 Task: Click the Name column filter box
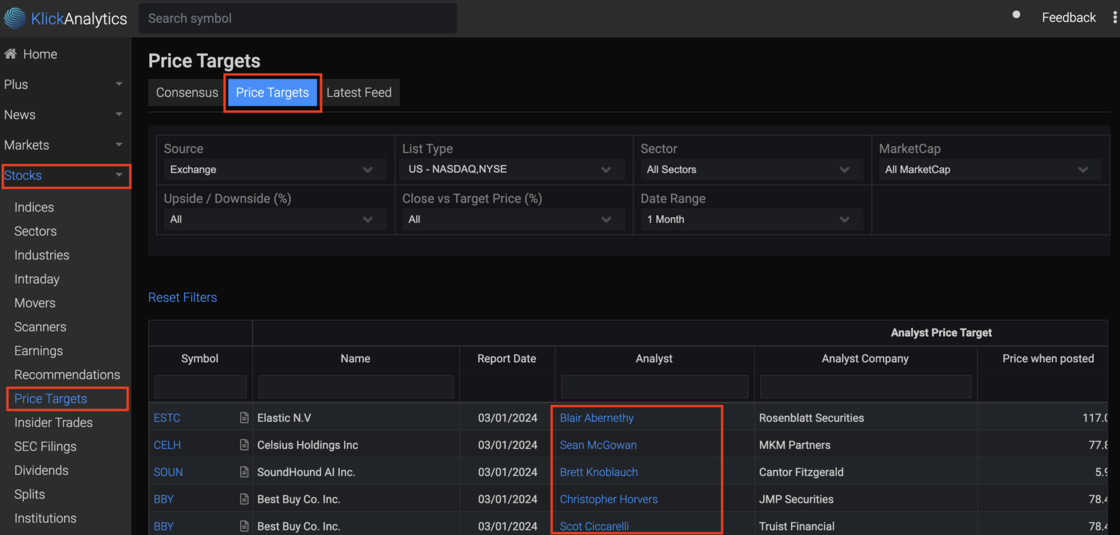356,386
